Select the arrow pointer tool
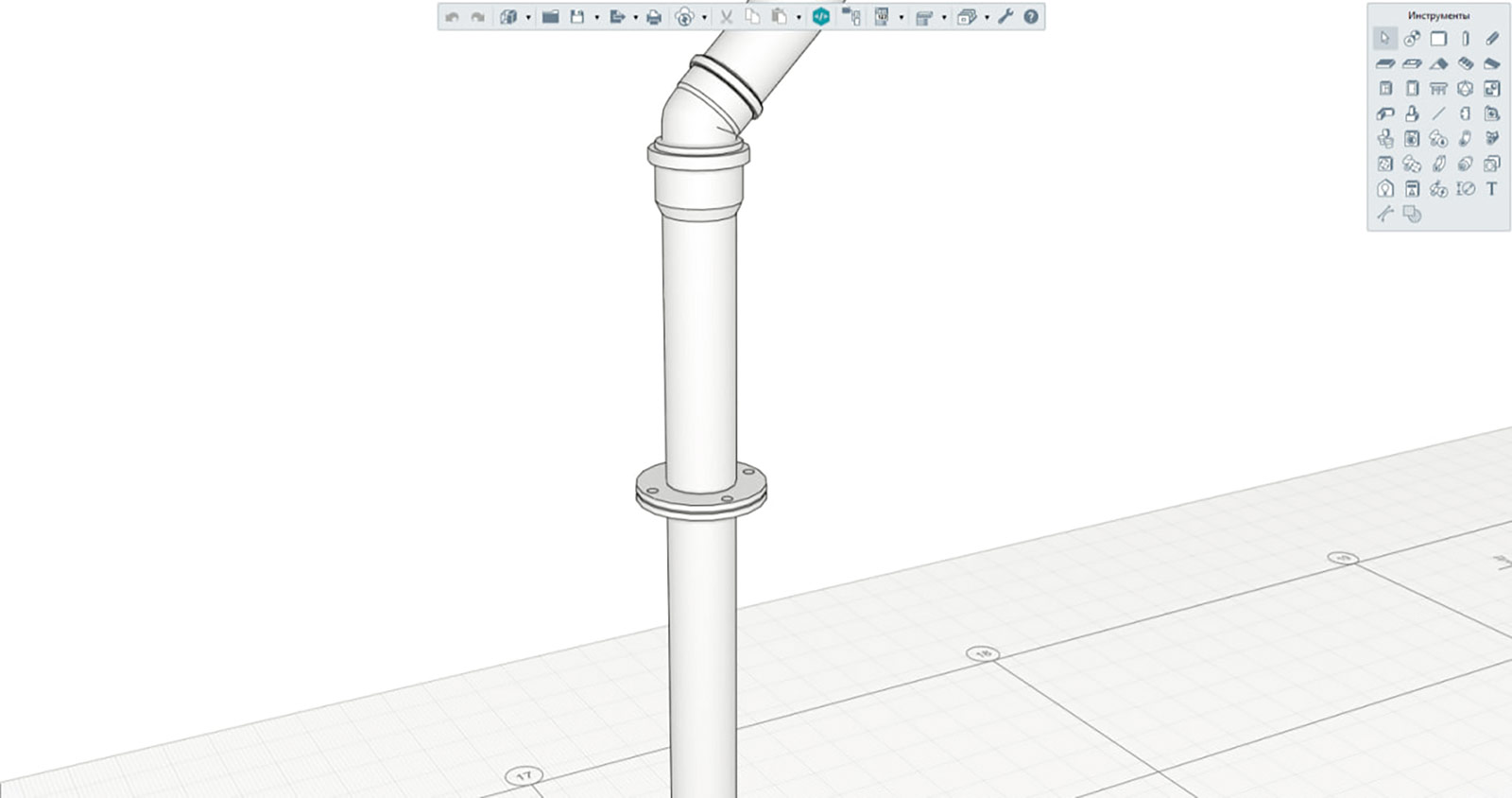 (x=1385, y=39)
